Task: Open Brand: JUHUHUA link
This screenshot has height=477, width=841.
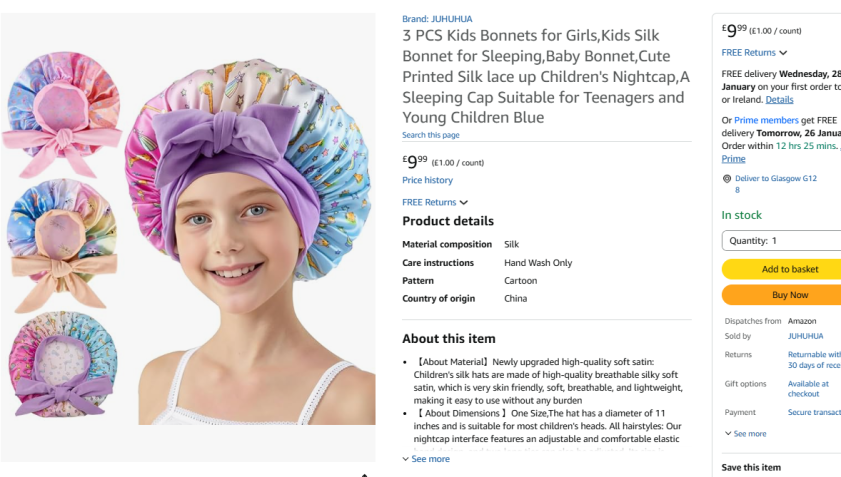Action: coord(437,19)
